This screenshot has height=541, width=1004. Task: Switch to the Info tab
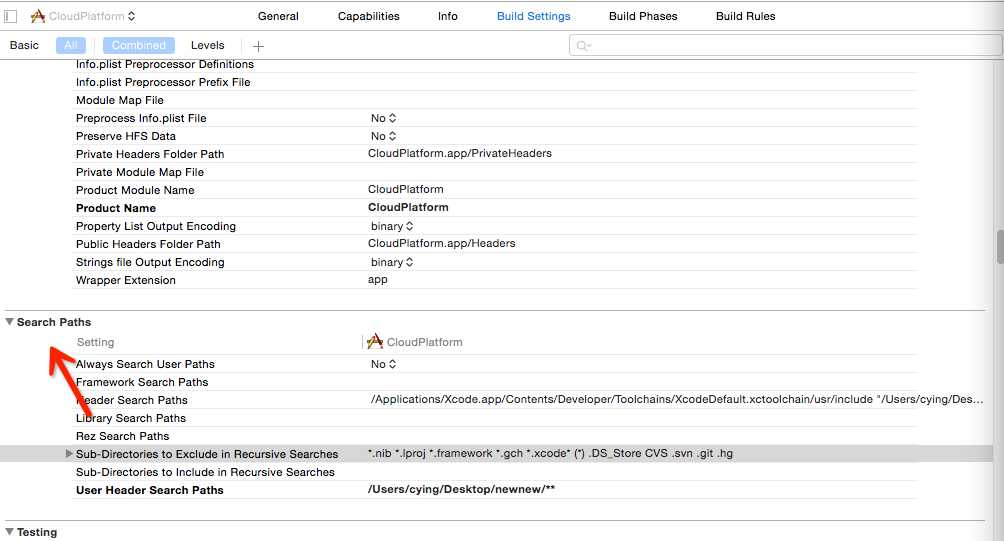point(448,16)
